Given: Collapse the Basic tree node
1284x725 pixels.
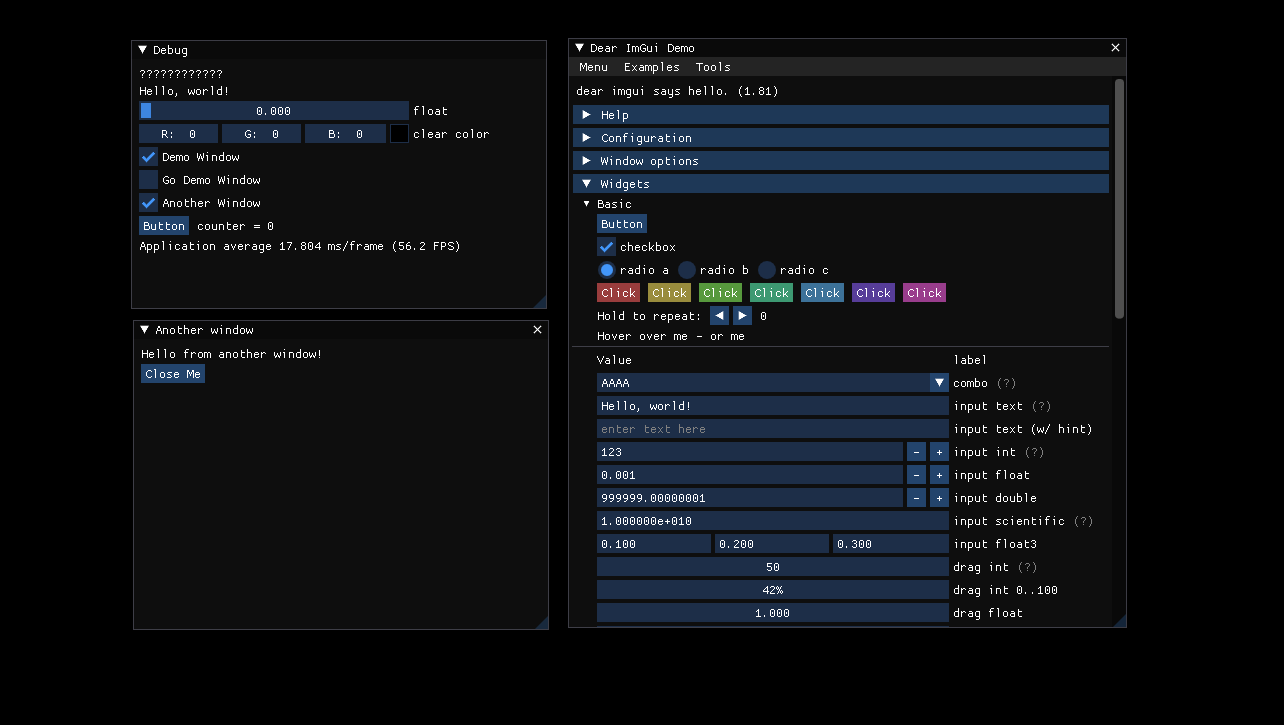Looking at the screenshot, I should click(587, 204).
